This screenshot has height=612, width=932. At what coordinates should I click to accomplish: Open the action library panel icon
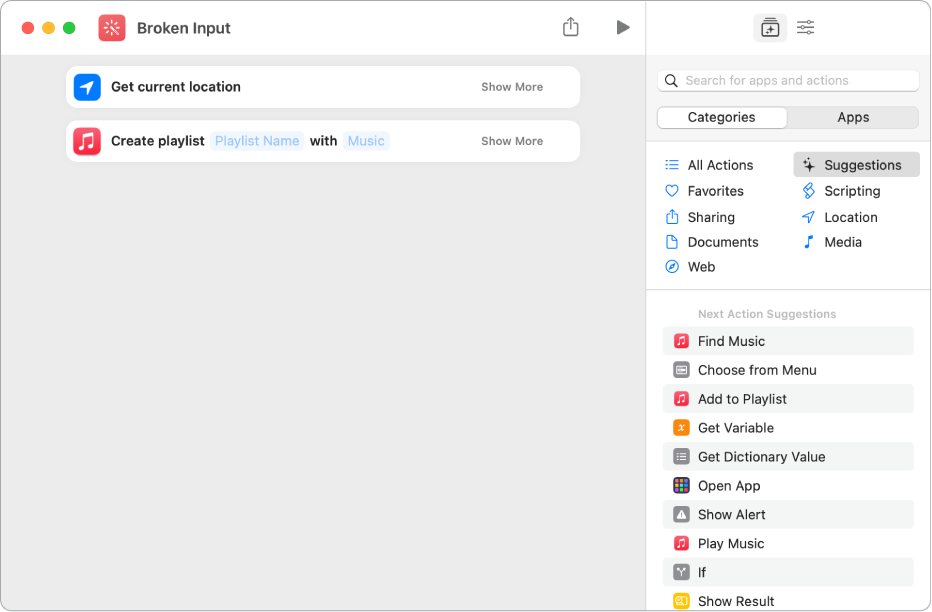(770, 28)
